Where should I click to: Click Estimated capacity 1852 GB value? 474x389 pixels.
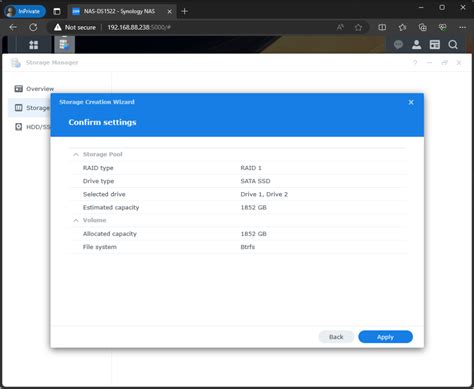pos(253,207)
